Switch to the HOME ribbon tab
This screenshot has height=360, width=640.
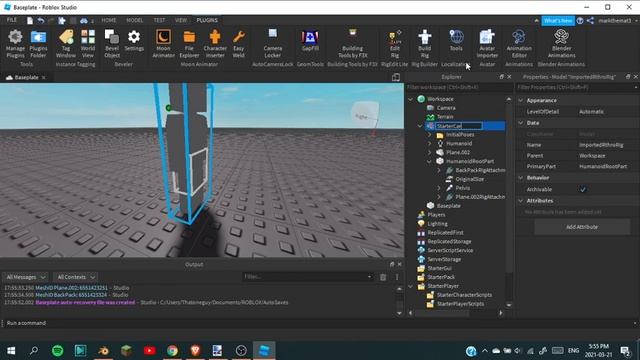[109, 20]
